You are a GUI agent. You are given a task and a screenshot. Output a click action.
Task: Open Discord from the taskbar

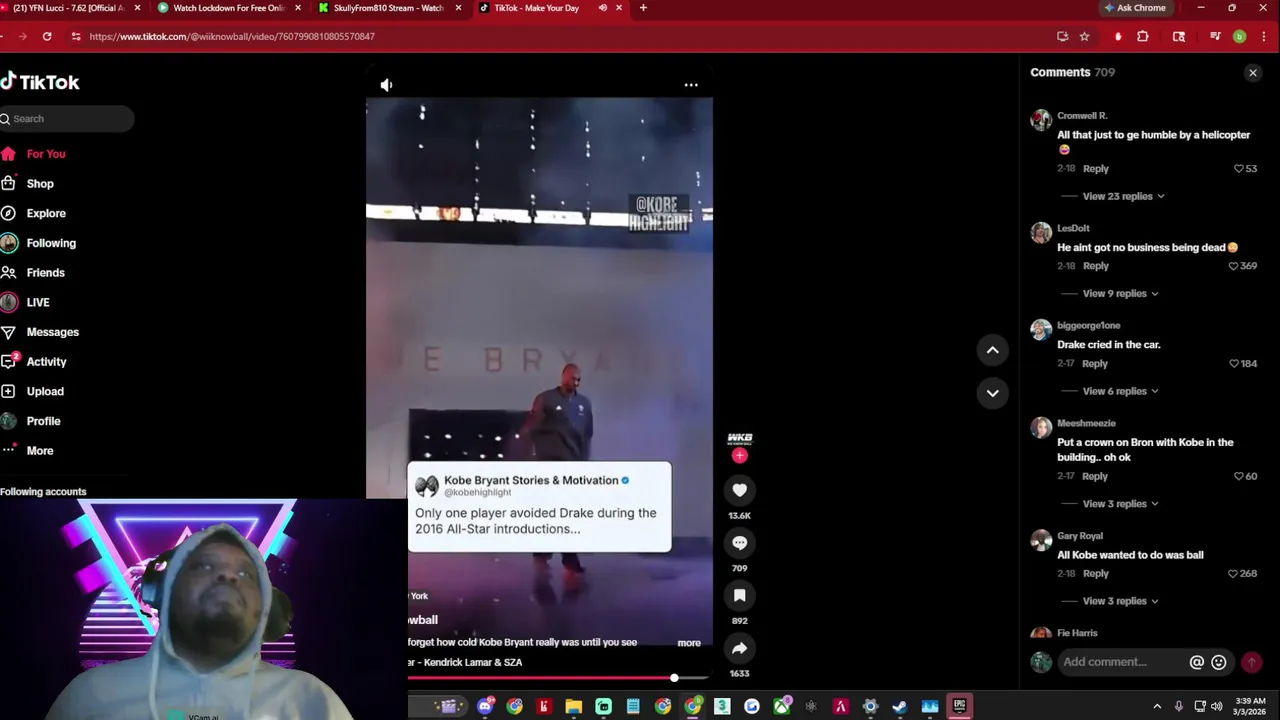coord(485,707)
